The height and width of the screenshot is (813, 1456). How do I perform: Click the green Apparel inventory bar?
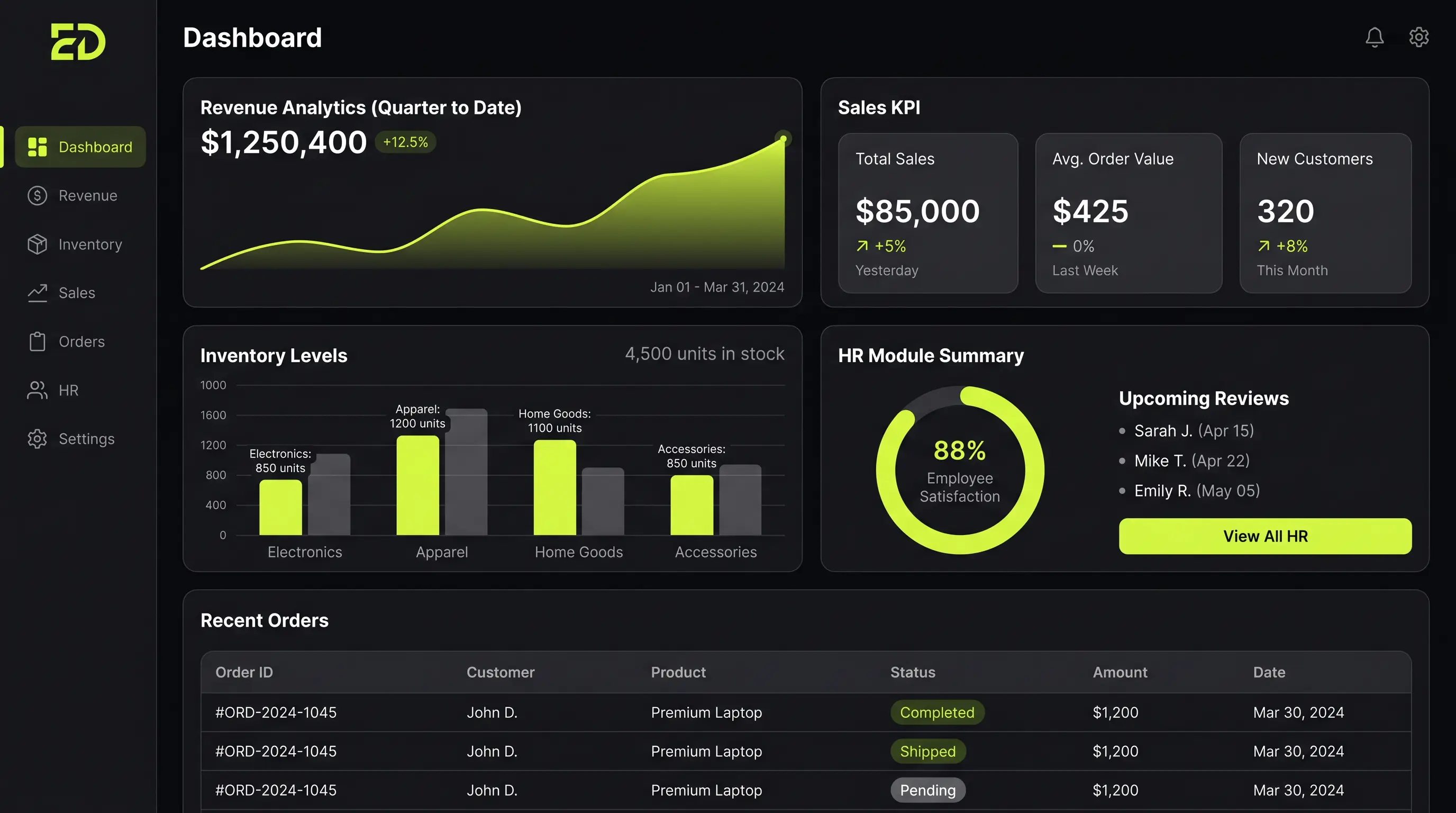coord(417,485)
